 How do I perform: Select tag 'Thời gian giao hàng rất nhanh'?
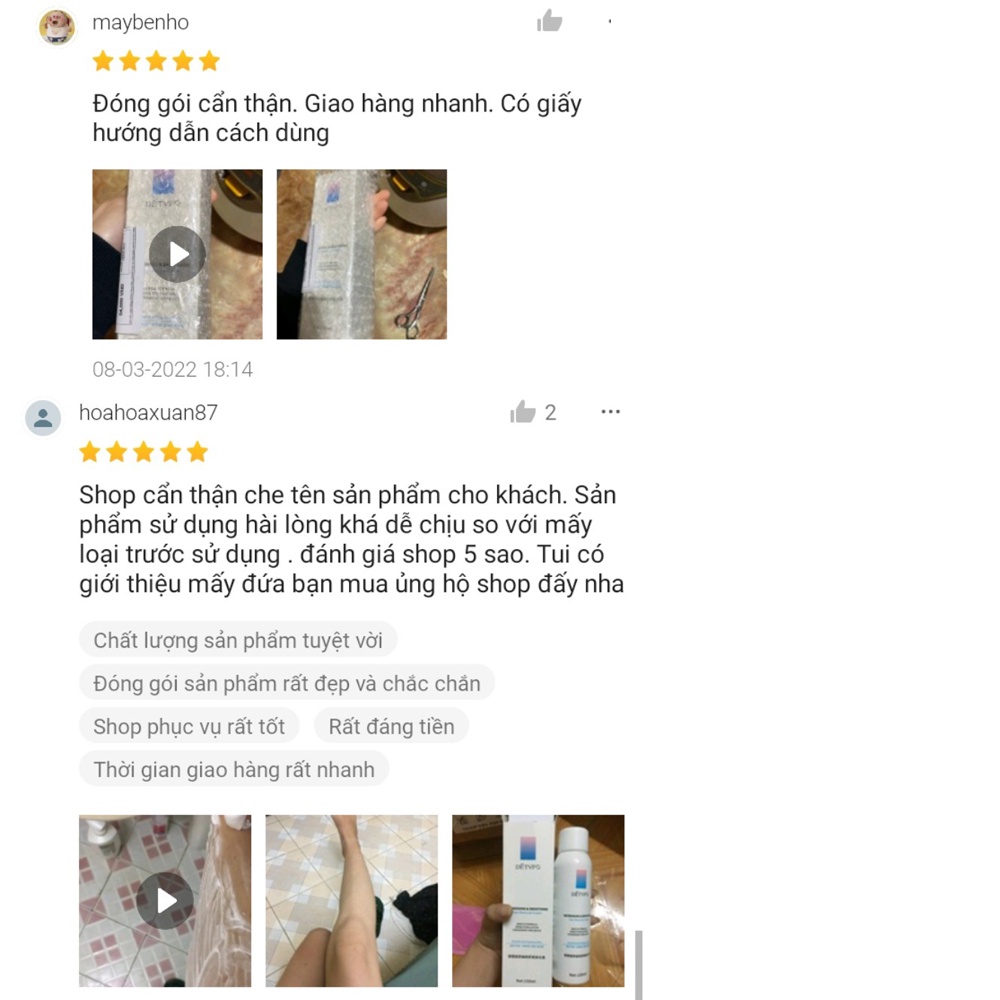pyautogui.click(x=234, y=769)
